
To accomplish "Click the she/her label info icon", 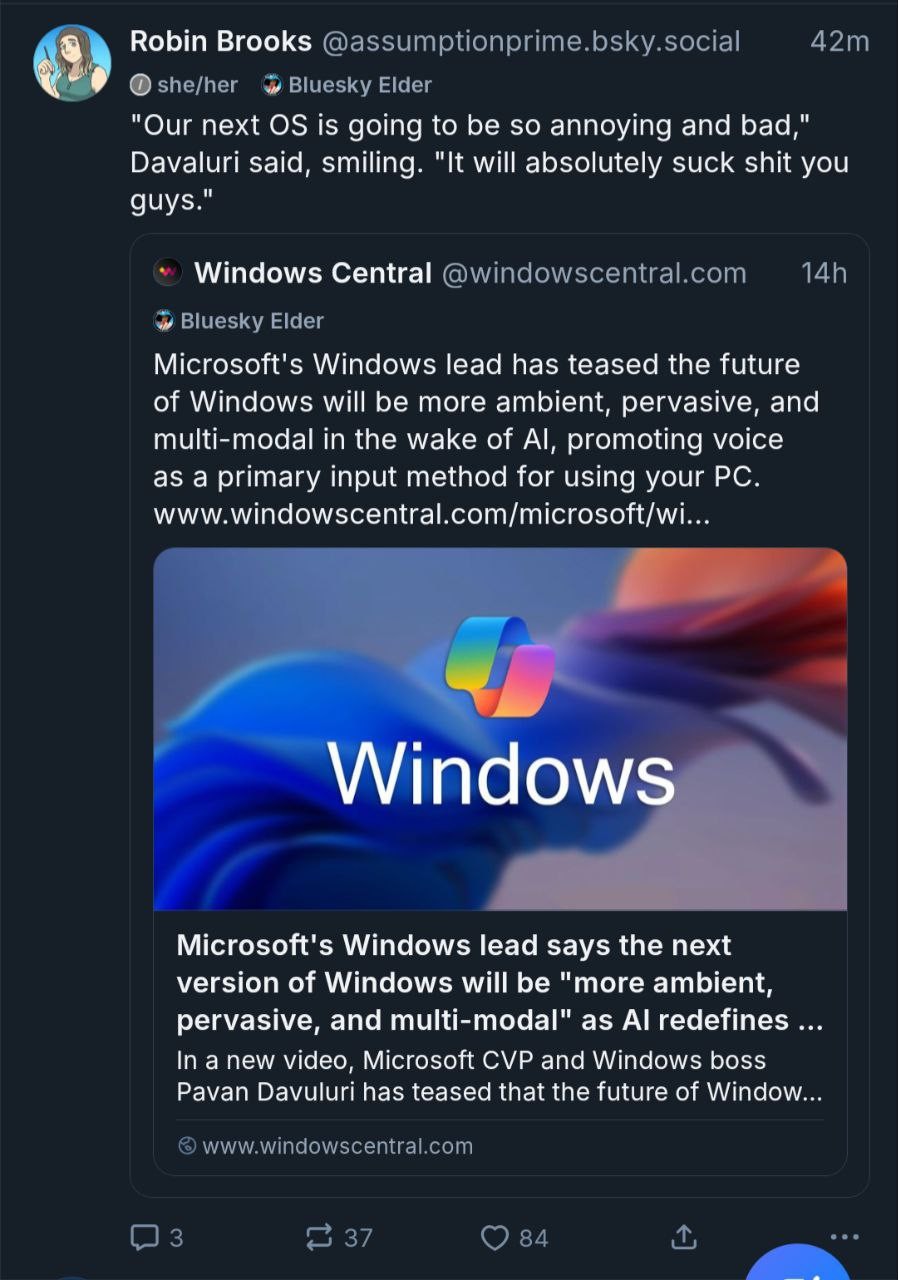I will (x=141, y=86).
